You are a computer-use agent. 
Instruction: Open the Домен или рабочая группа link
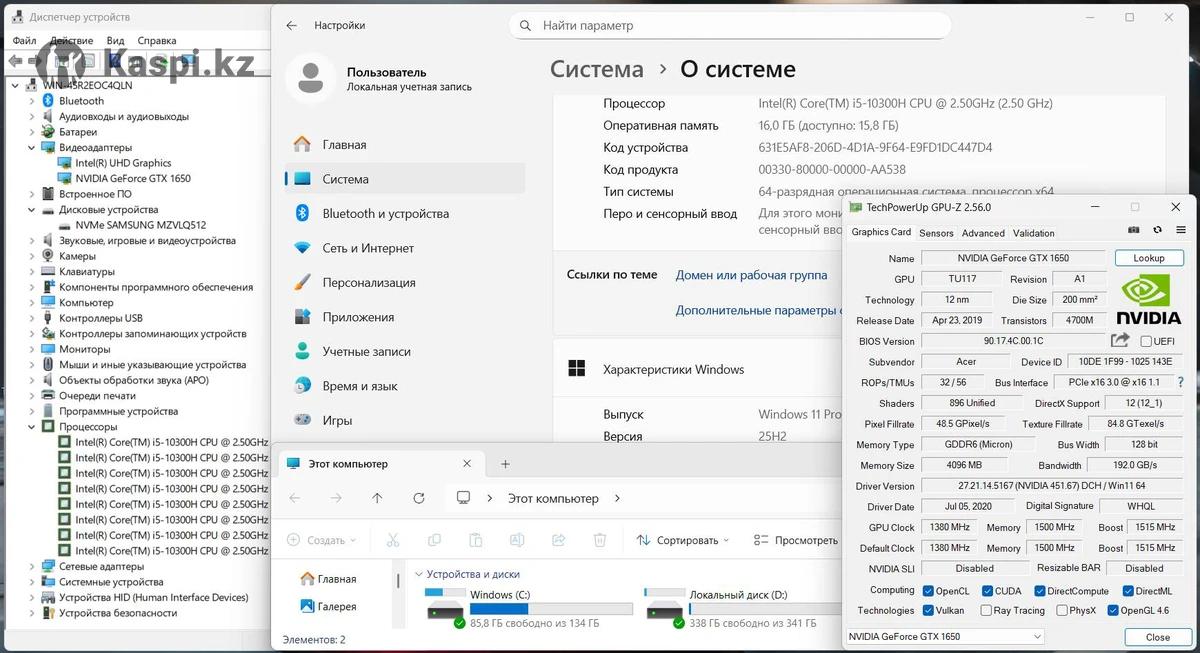click(x=751, y=275)
